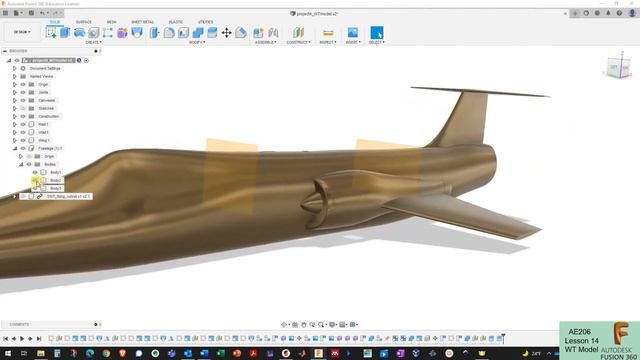
Task: Click the Save icon in title bar
Action: 31,13
